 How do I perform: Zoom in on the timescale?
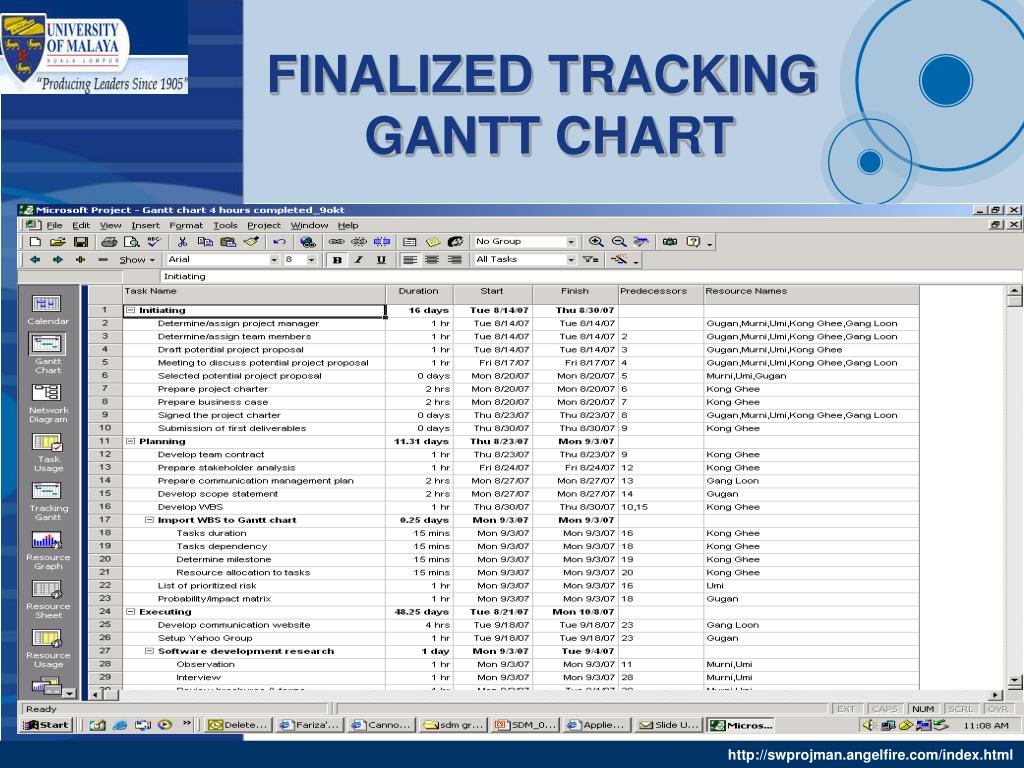pos(596,242)
